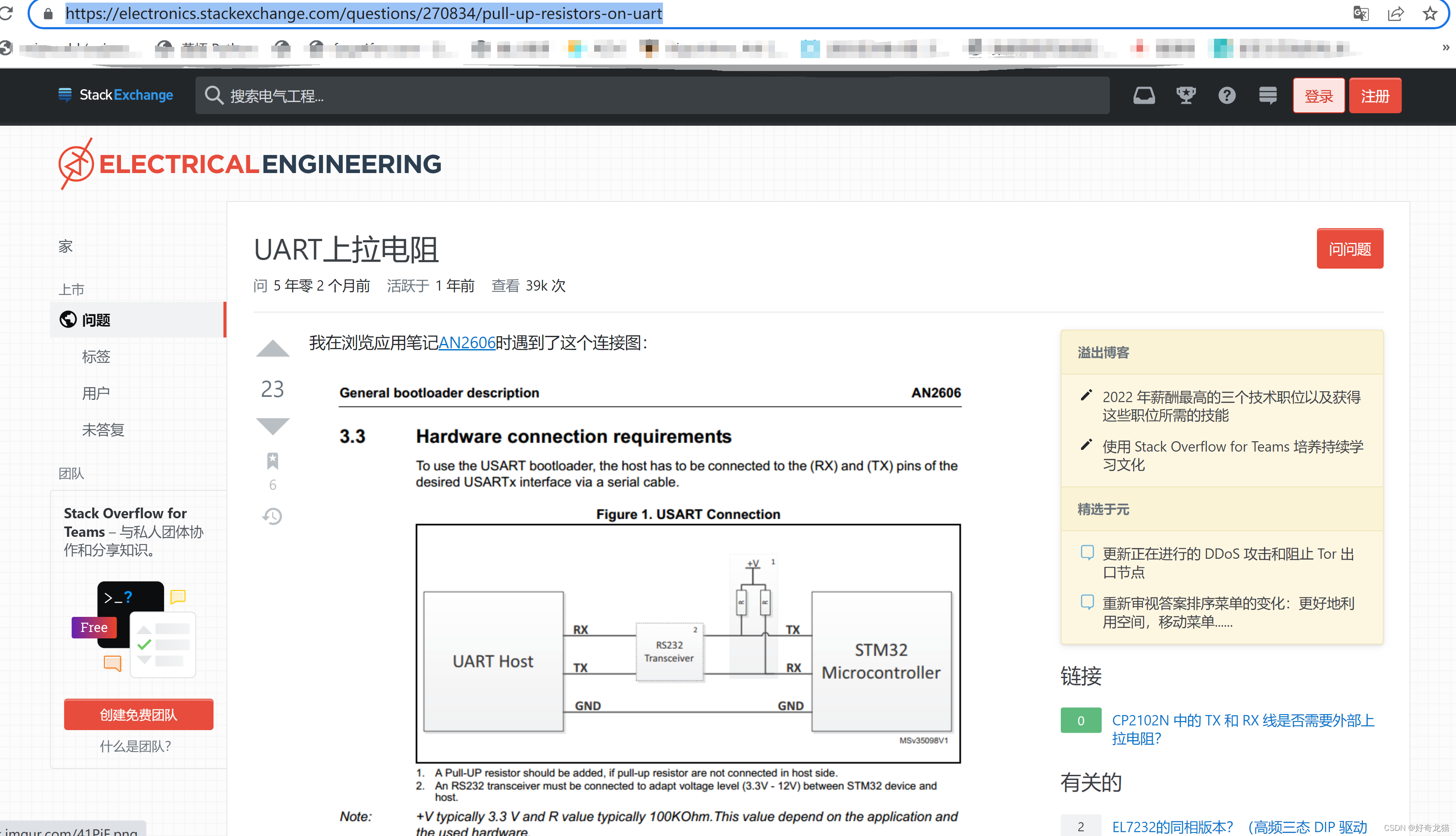
Task: Click the downvote arrow below the score
Action: click(273, 426)
